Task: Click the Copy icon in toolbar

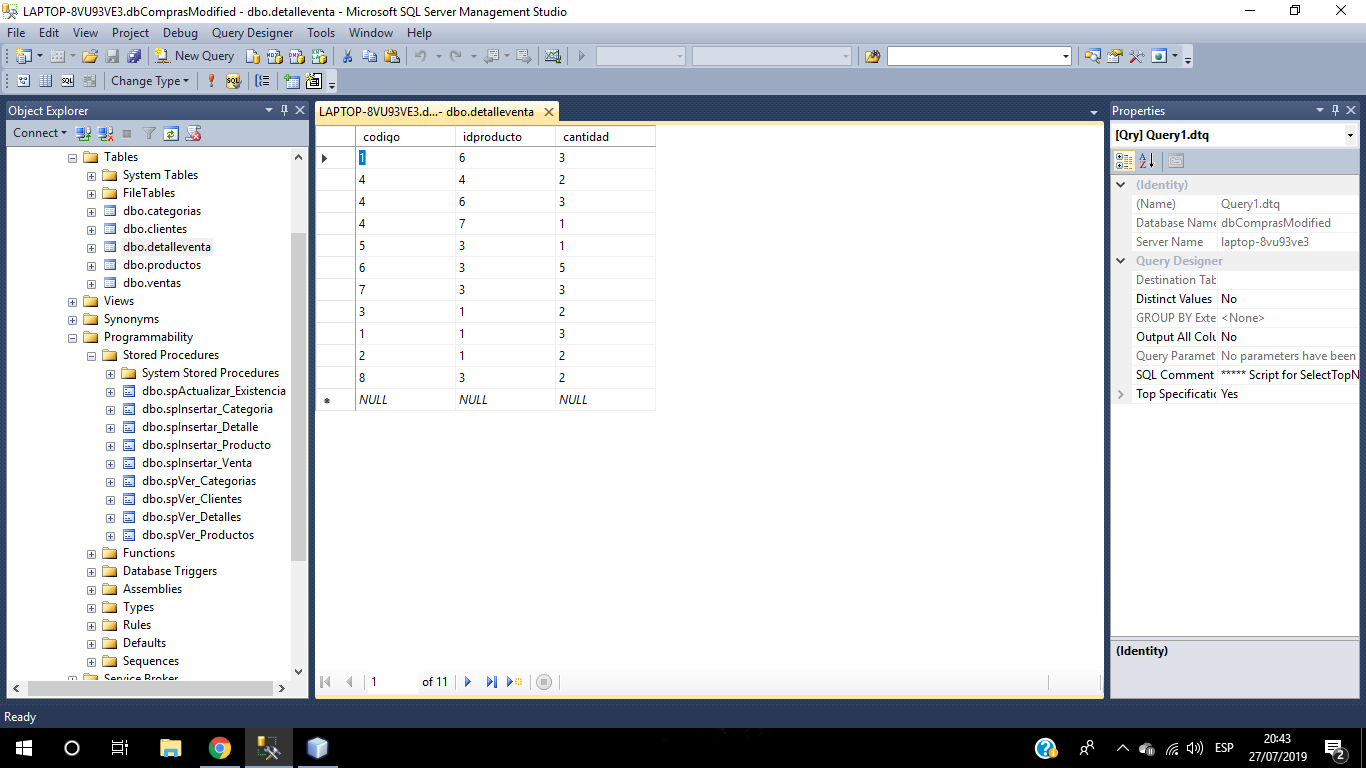Action: pos(369,56)
